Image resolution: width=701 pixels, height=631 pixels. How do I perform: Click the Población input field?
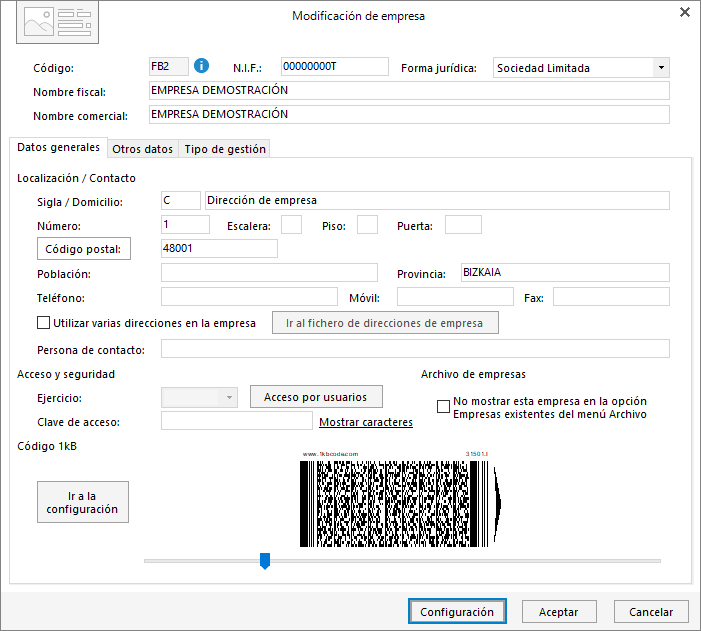[x=269, y=272]
